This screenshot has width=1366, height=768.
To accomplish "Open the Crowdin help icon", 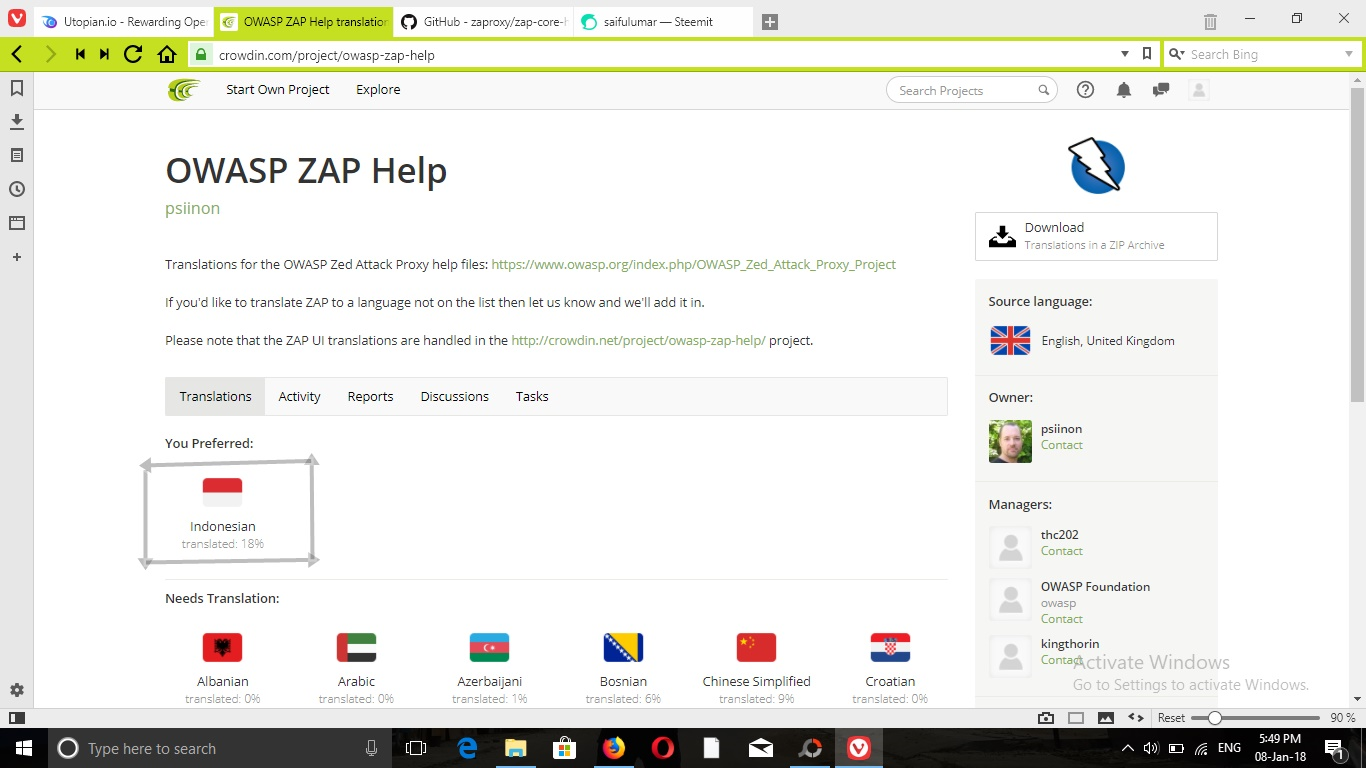I will point(1085,90).
